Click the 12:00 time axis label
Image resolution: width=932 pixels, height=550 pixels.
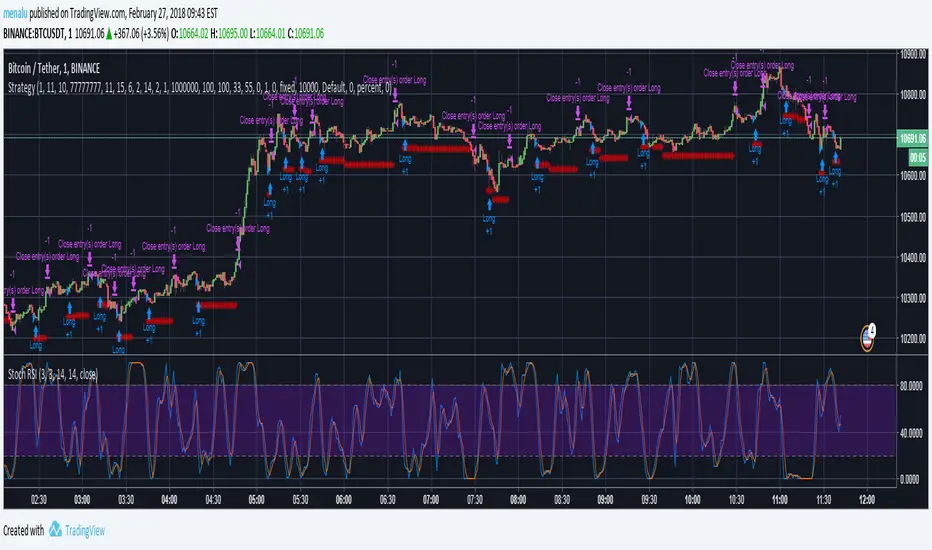click(867, 500)
